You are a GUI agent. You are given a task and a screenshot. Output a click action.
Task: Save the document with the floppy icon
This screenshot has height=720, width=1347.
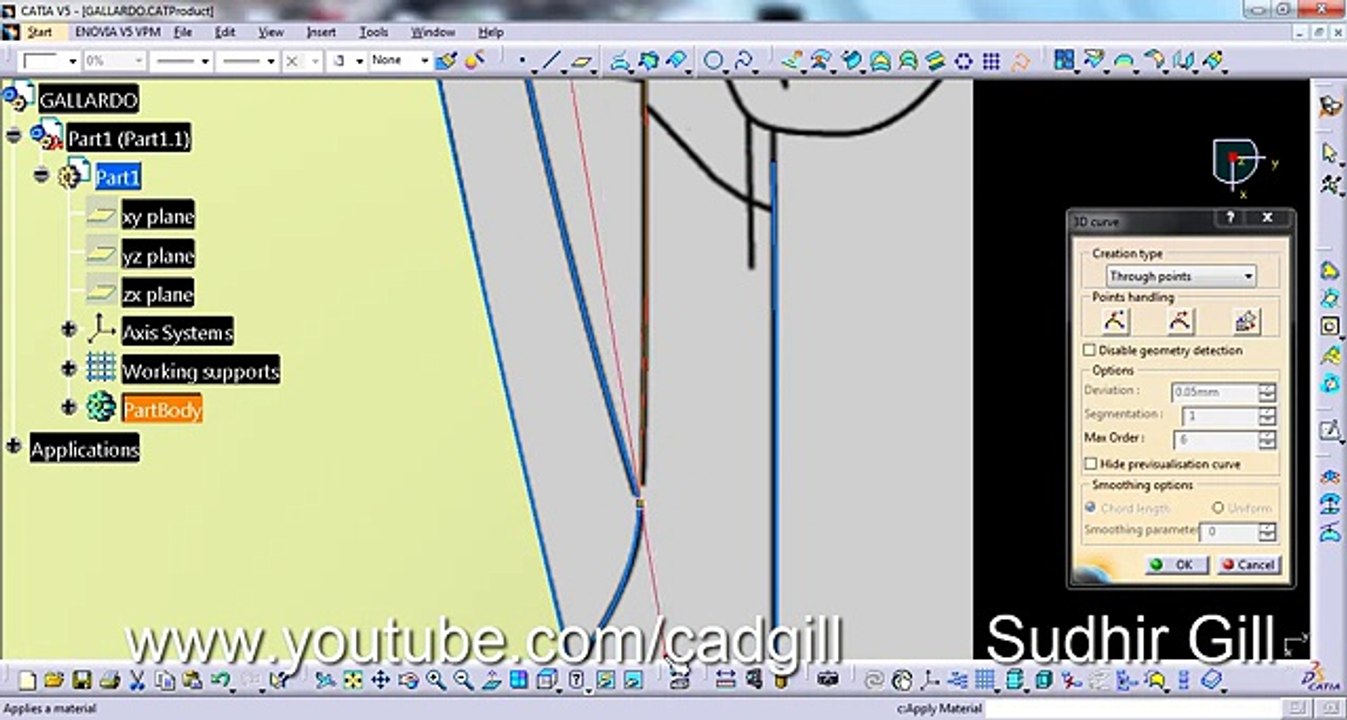82,681
